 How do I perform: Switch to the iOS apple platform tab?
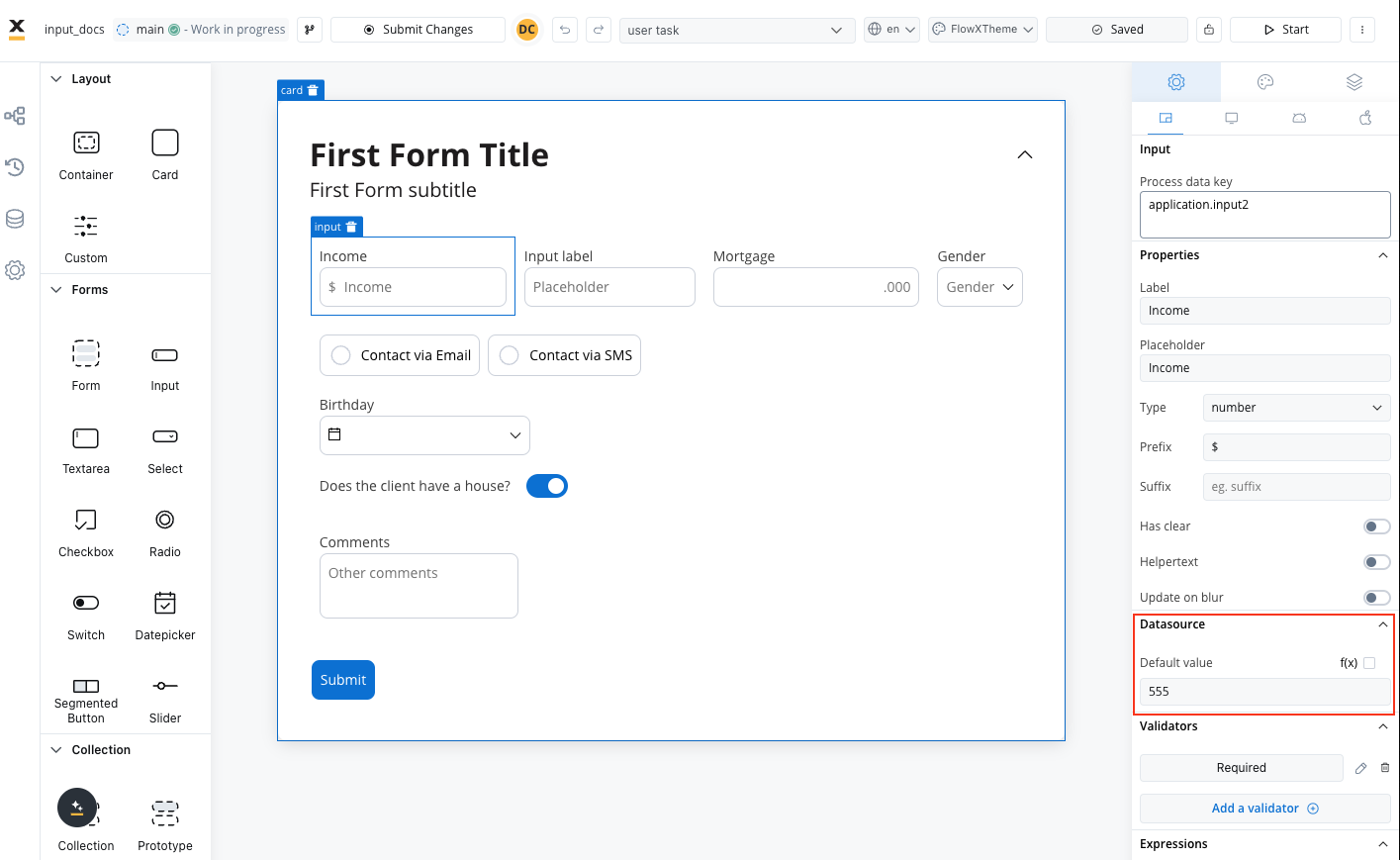1365,118
